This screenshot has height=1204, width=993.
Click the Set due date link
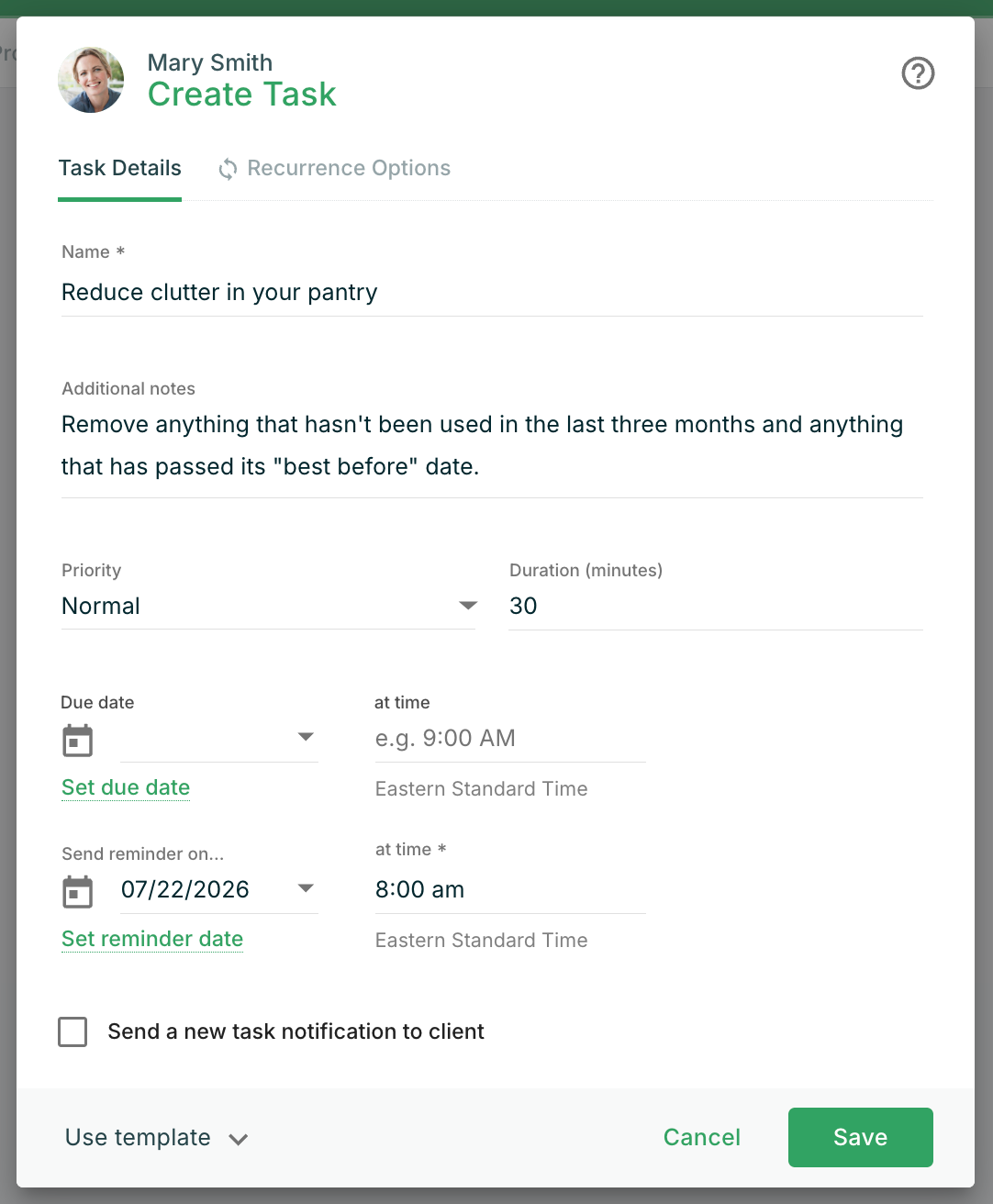click(126, 787)
